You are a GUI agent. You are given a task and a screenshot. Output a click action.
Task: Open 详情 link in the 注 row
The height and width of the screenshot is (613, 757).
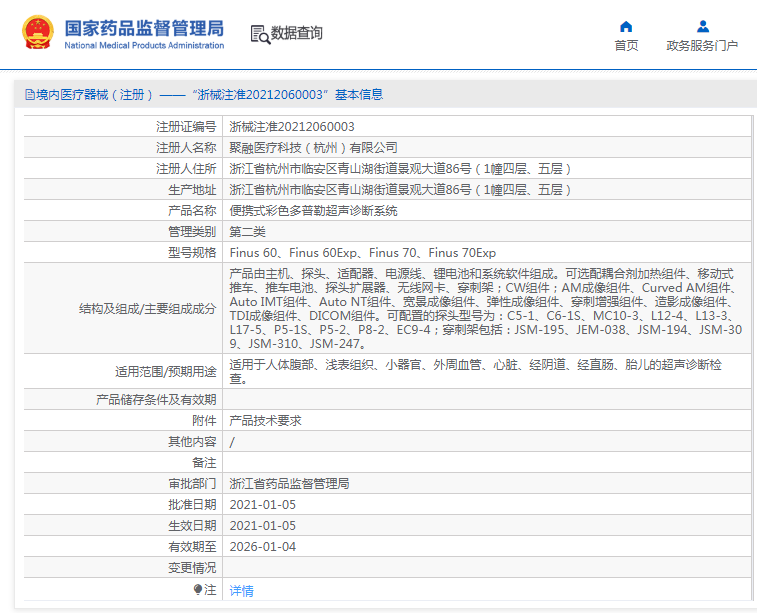click(x=241, y=590)
